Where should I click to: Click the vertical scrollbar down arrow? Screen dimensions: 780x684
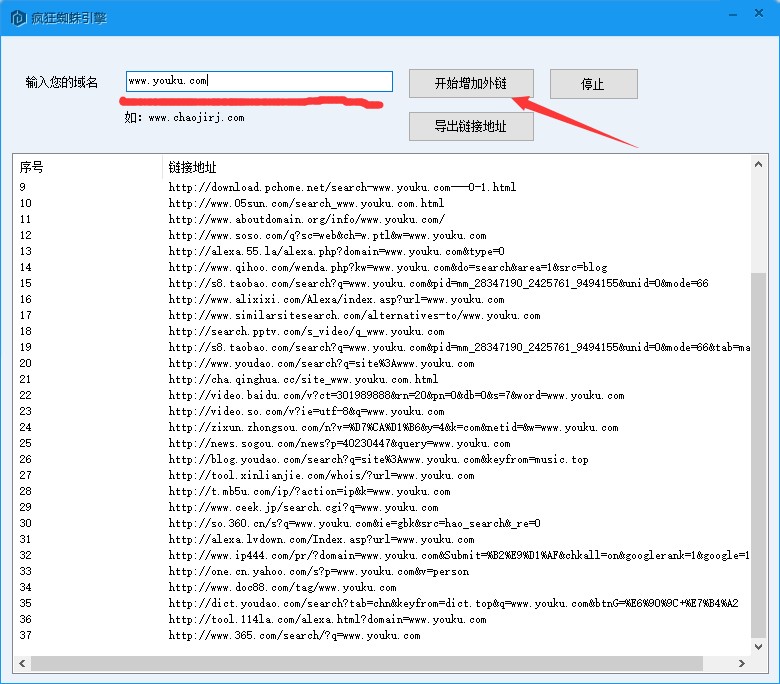pyautogui.click(x=758, y=647)
